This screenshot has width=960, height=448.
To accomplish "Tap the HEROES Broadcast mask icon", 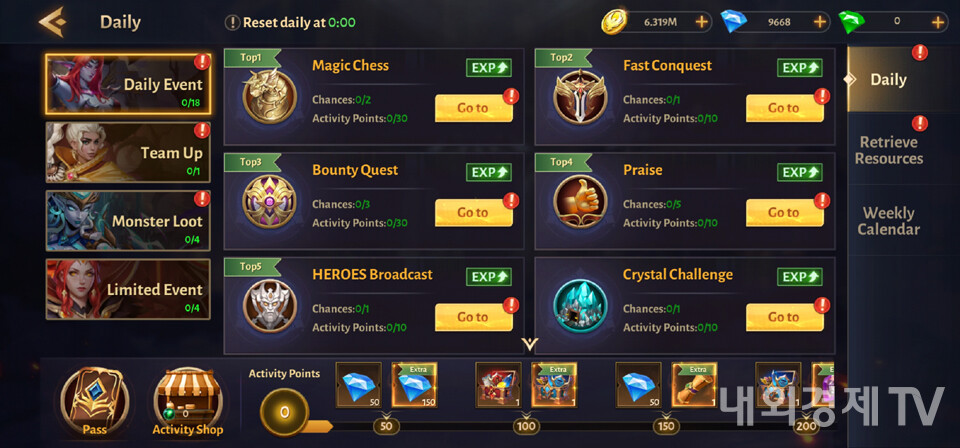I will [x=269, y=305].
